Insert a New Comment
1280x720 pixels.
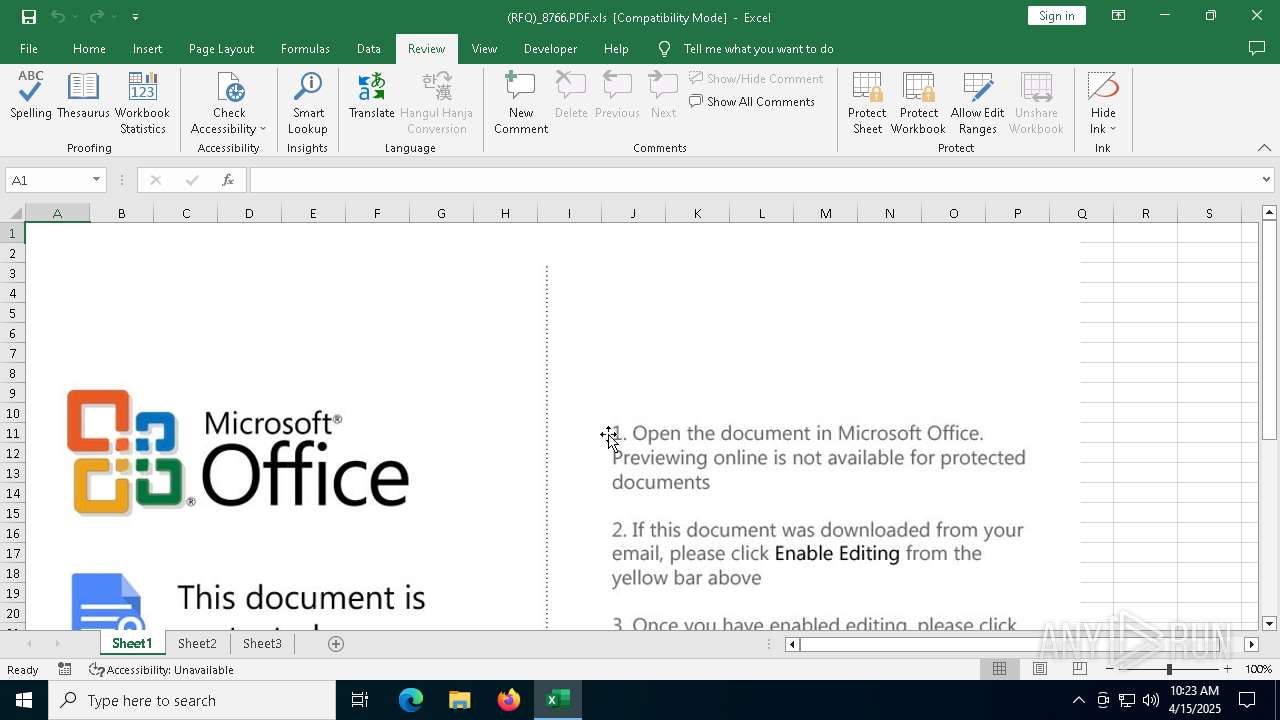pyautogui.click(x=521, y=103)
